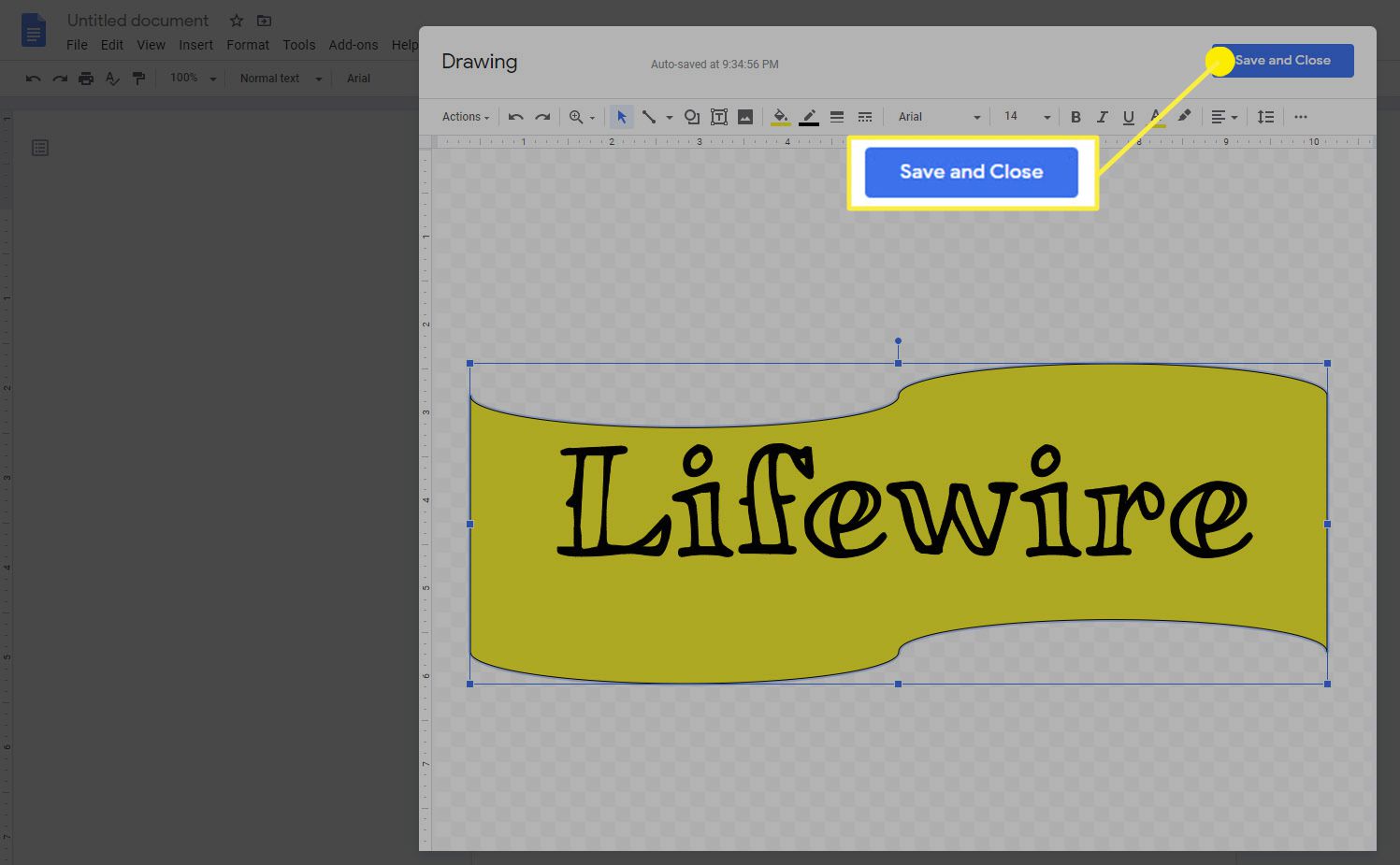This screenshot has width=1400, height=865.
Task: Open the border dash style options
Action: (865, 117)
